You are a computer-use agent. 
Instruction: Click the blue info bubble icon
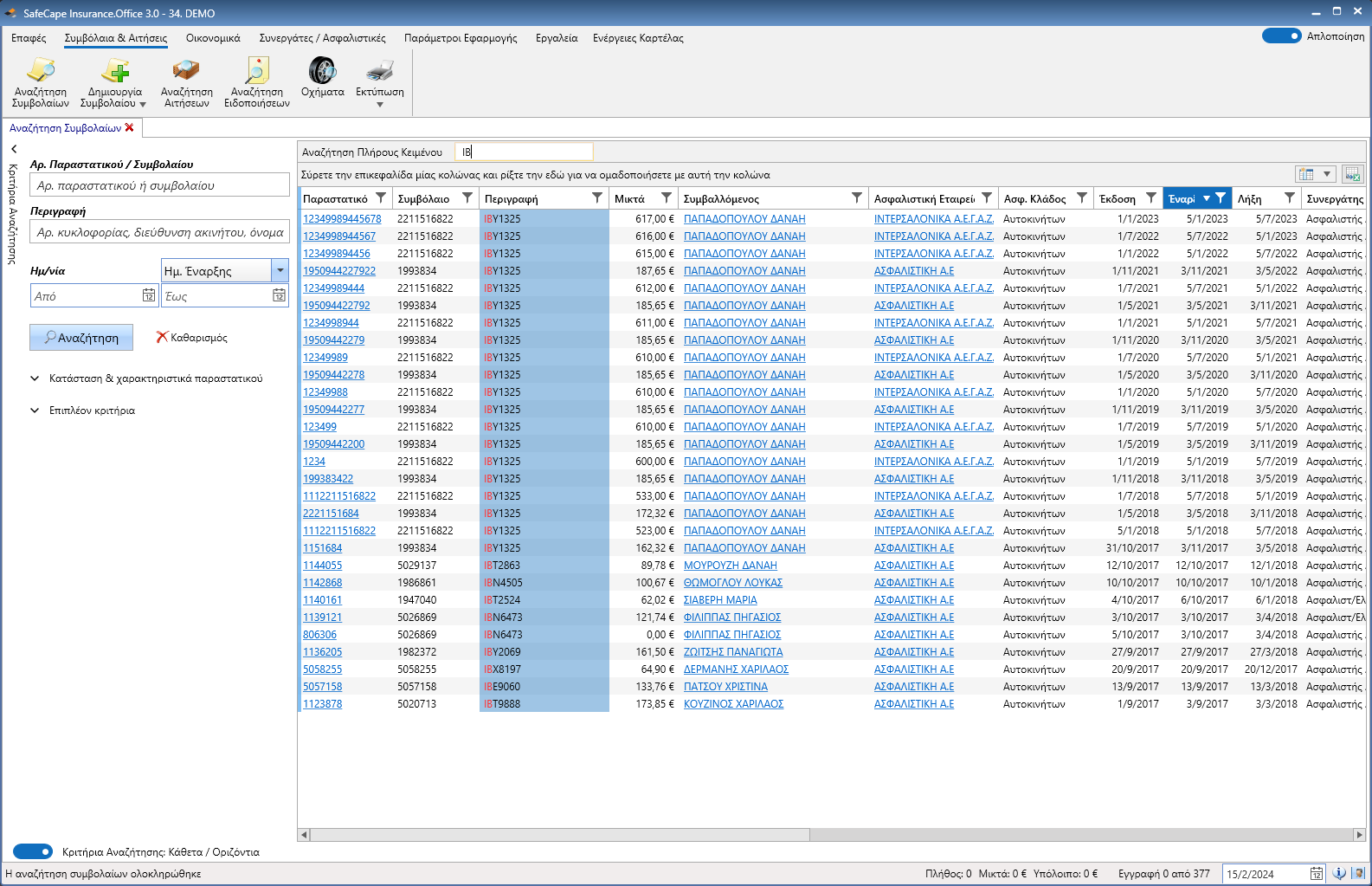click(1339, 873)
